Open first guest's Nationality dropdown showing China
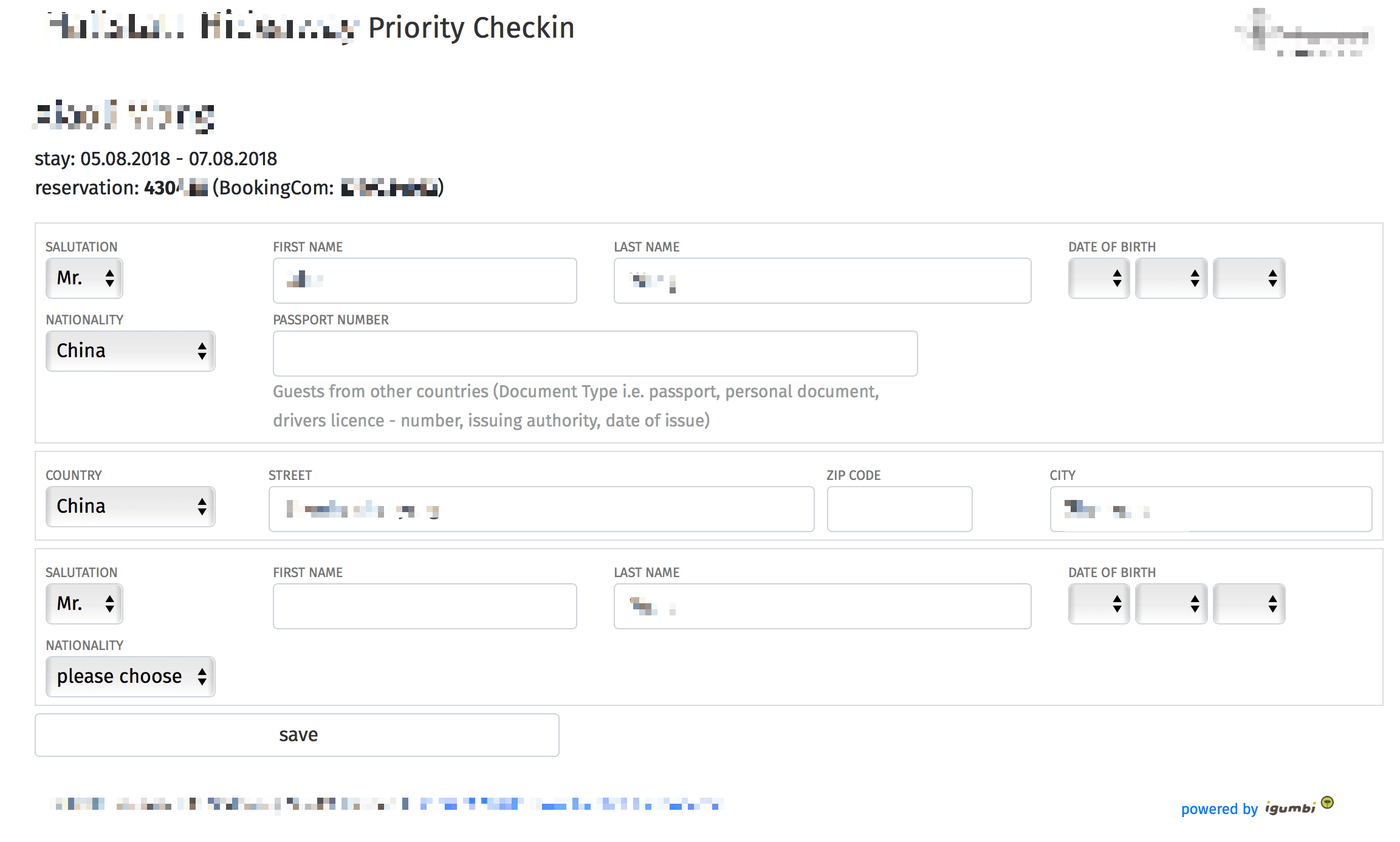This screenshot has width=1400, height=842. [131, 351]
